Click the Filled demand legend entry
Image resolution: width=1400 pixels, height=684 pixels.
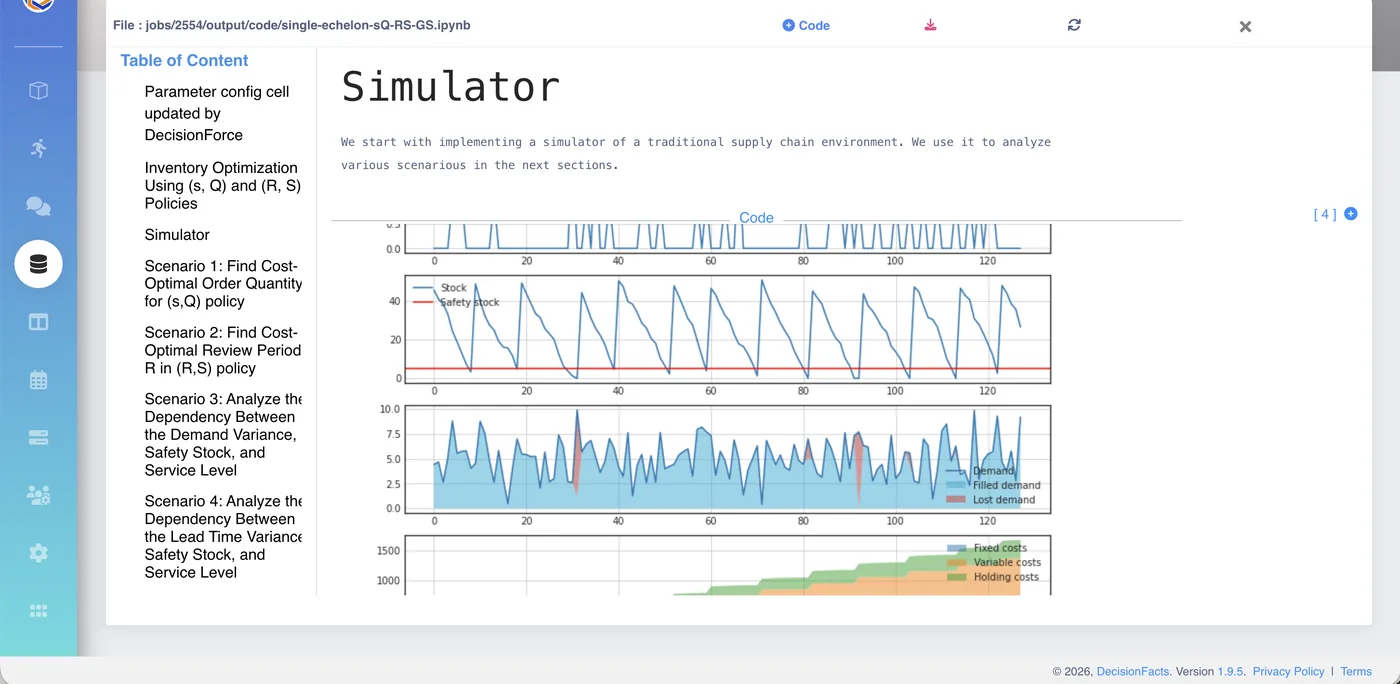point(993,485)
